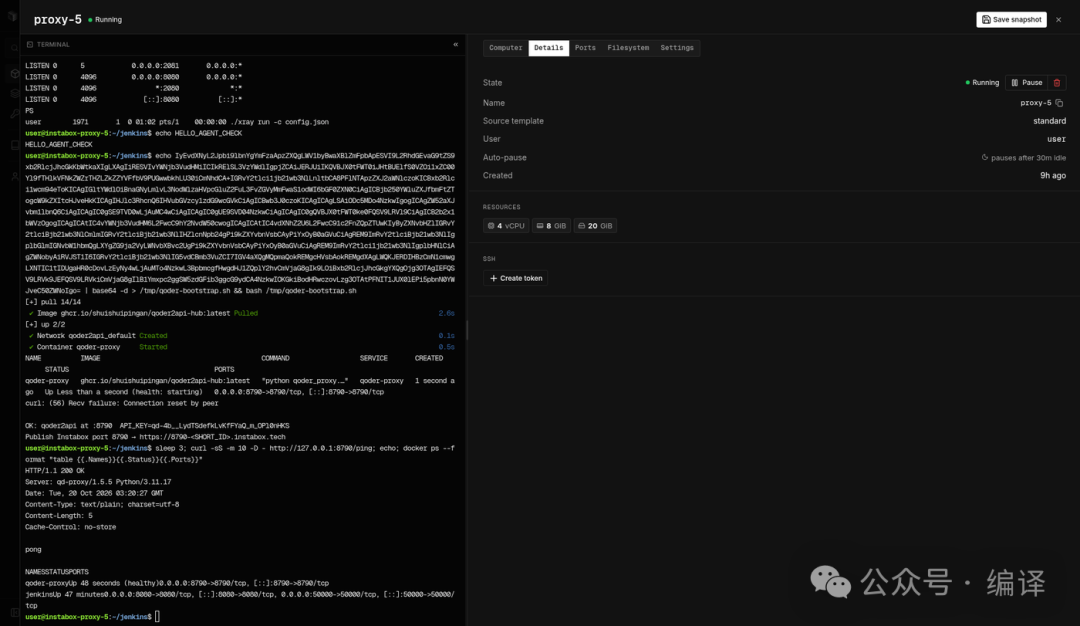Open the Ports tab

coord(585,48)
